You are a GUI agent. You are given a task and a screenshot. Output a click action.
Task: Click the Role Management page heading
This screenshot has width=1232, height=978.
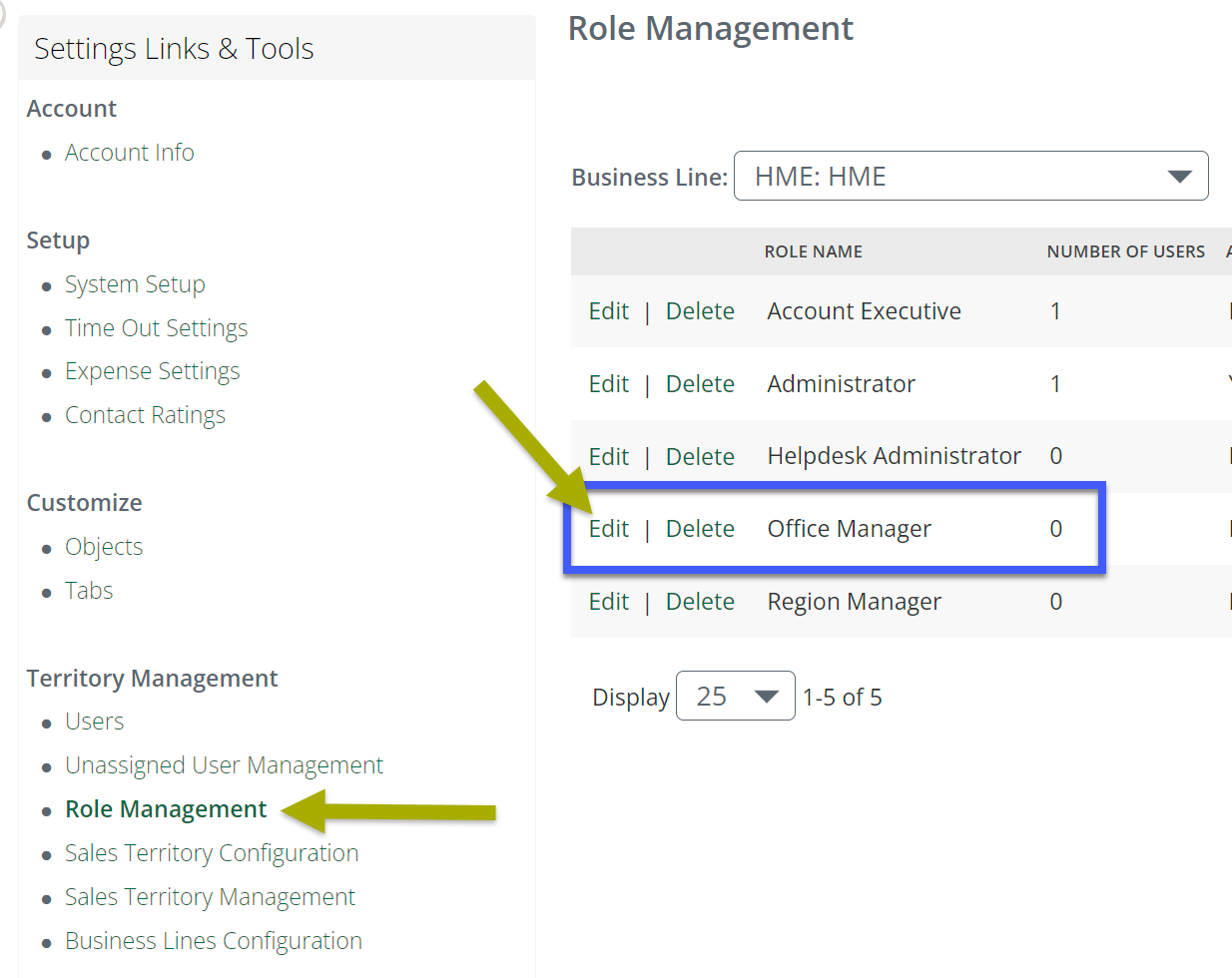click(x=711, y=29)
